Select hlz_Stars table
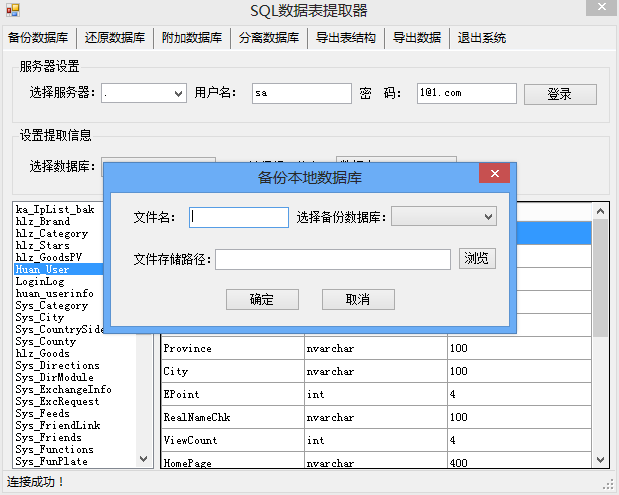This screenshot has width=619, height=495. [x=43, y=246]
